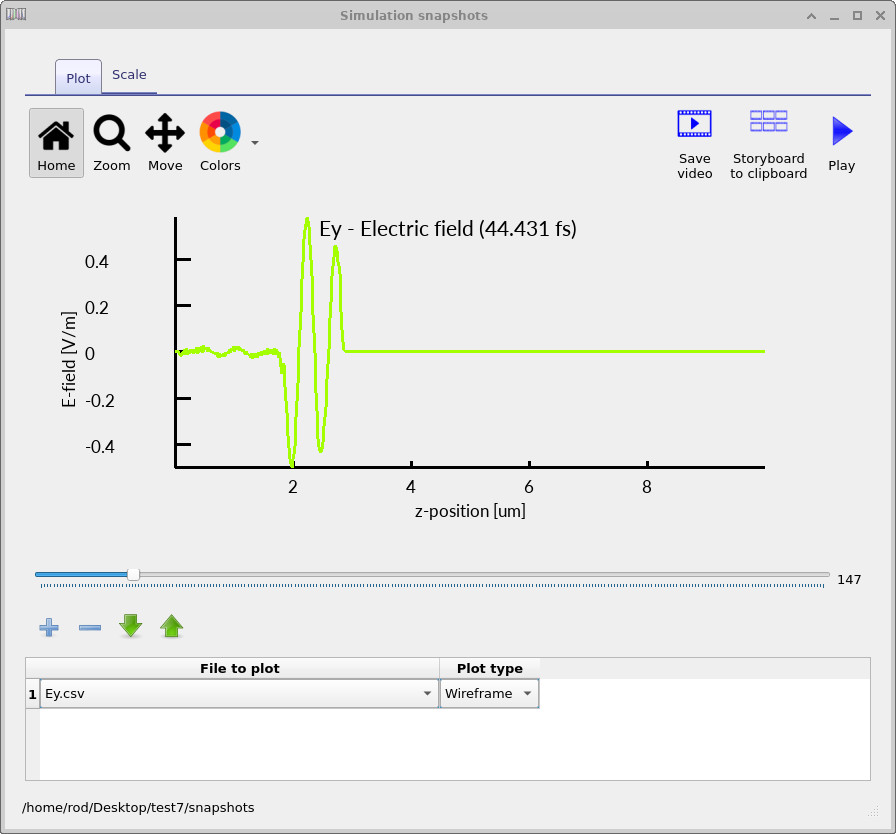Minimize the Simulation snapshots window
The height and width of the screenshot is (834, 896).
834,16
